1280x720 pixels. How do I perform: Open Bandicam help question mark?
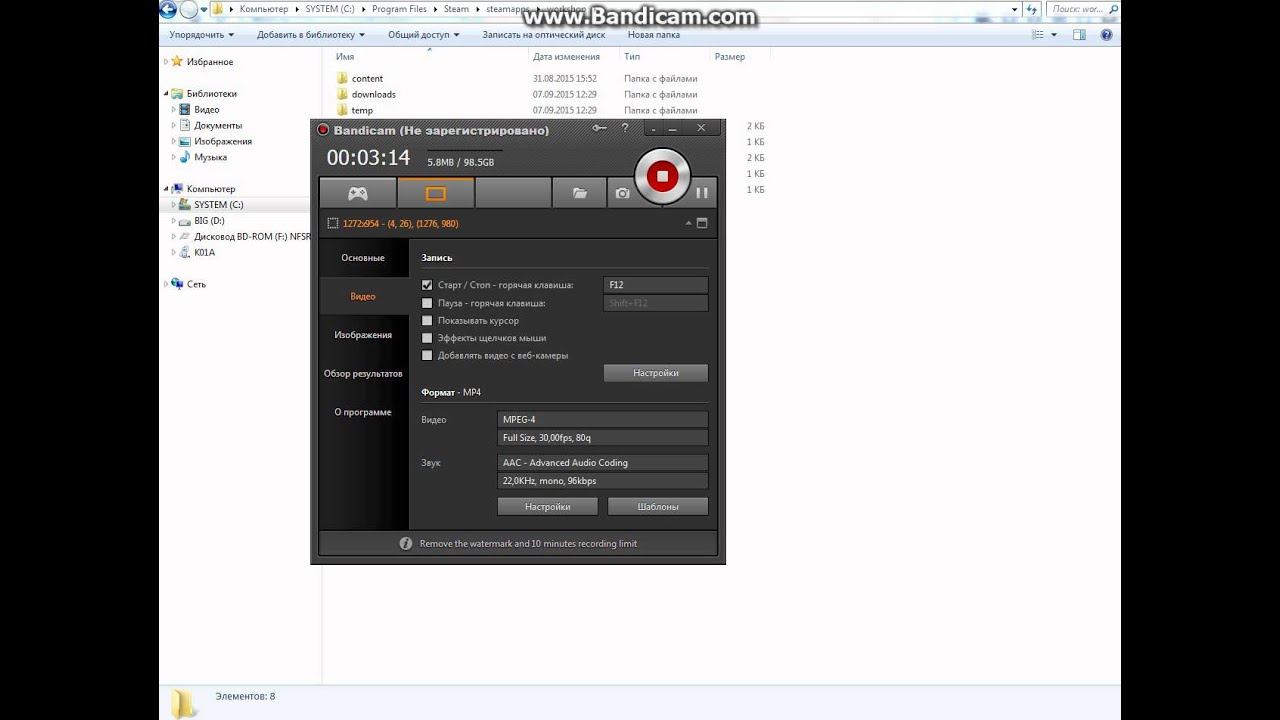click(625, 128)
